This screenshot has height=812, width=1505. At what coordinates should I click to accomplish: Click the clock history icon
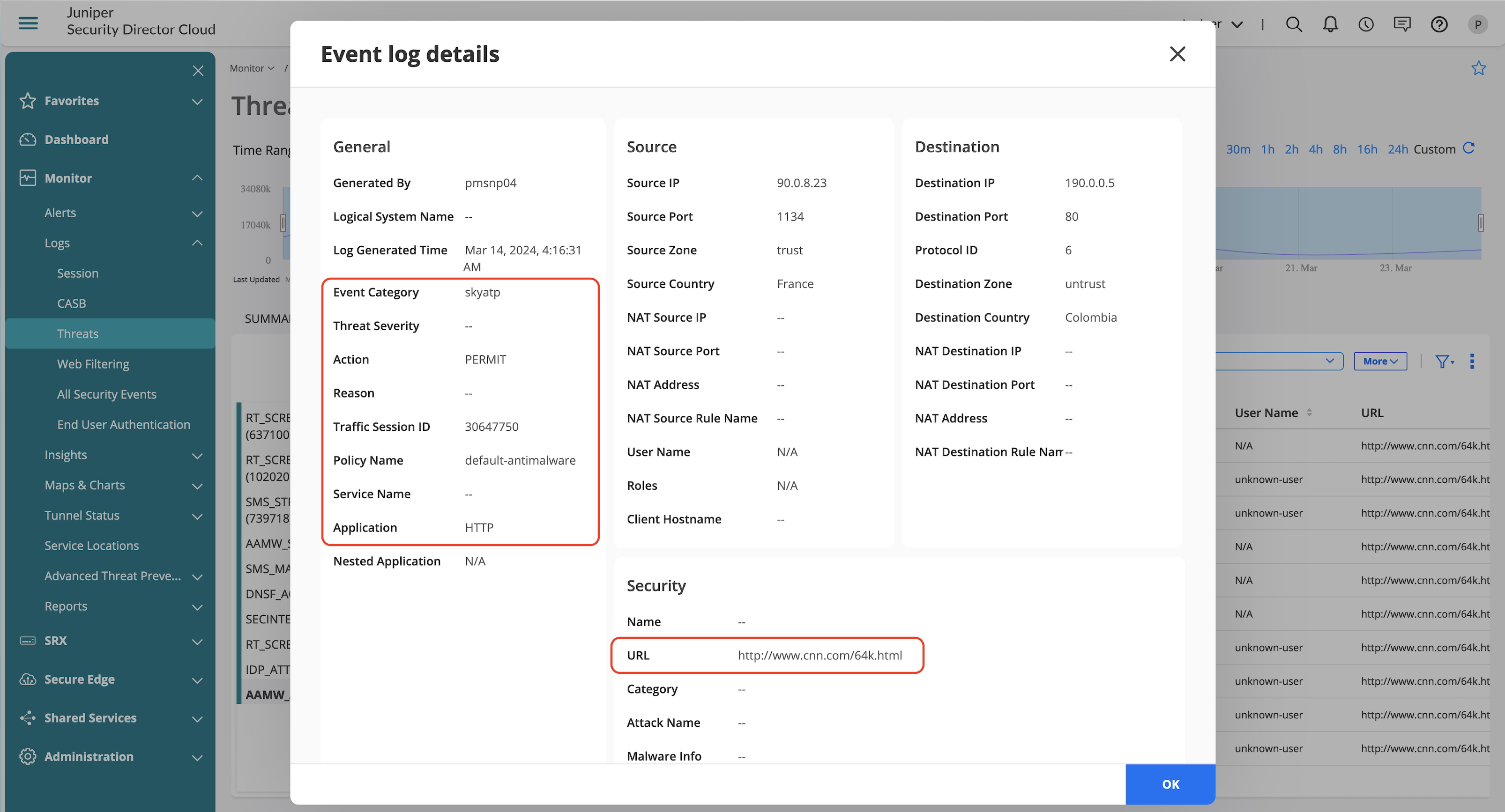click(1366, 24)
